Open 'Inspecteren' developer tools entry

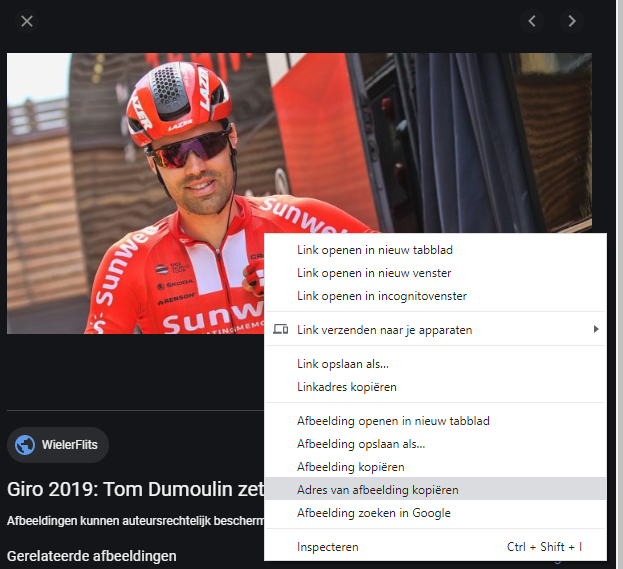click(x=435, y=547)
